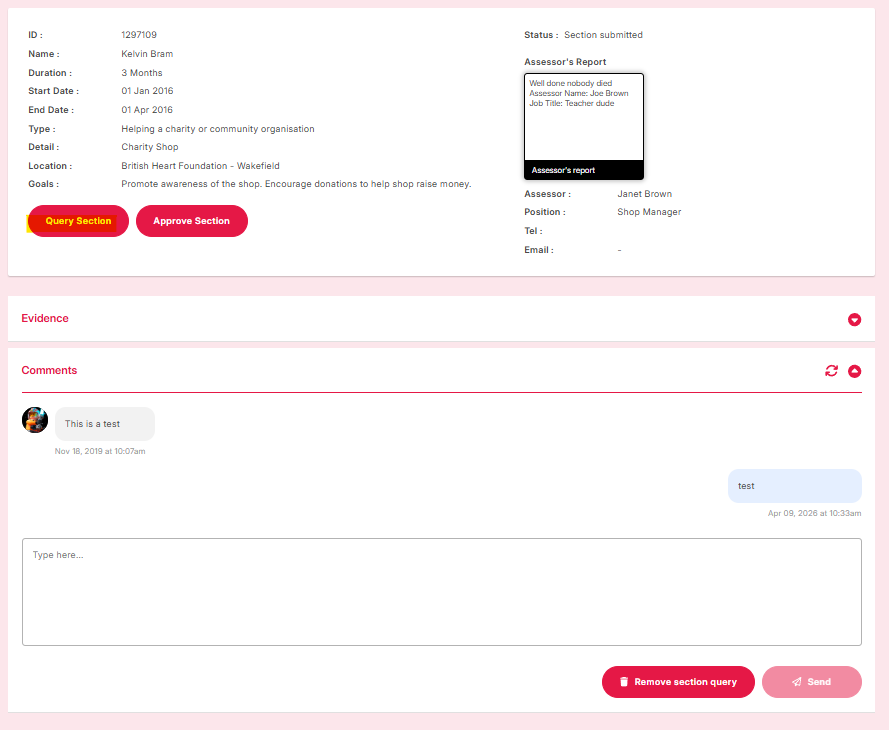The image size is (889, 730).
Task: Click the Nov 18, 2019 timestamp
Action: point(100,451)
